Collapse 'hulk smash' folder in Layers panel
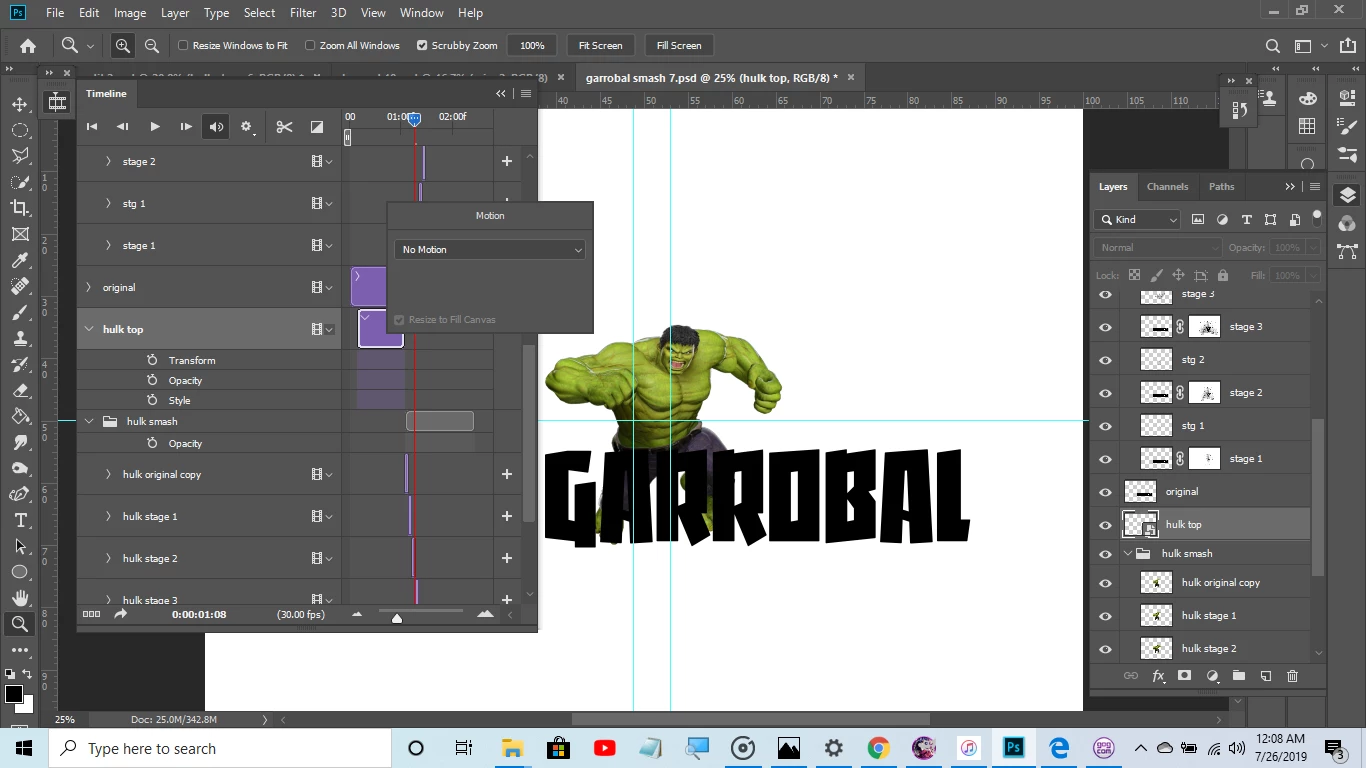The width and height of the screenshot is (1366, 768). pyautogui.click(x=1128, y=553)
